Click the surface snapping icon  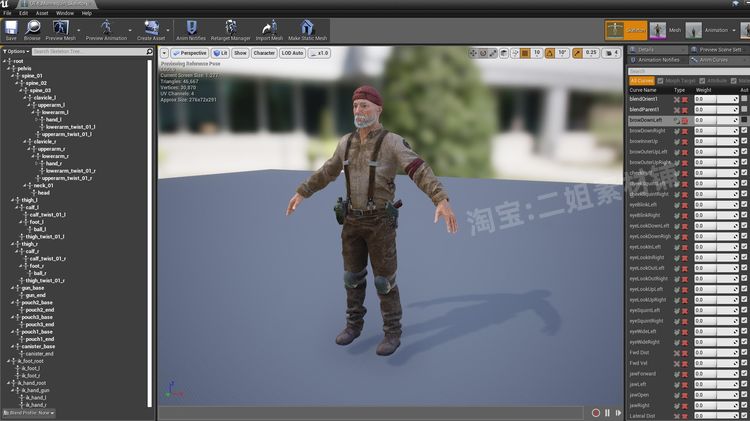point(515,53)
